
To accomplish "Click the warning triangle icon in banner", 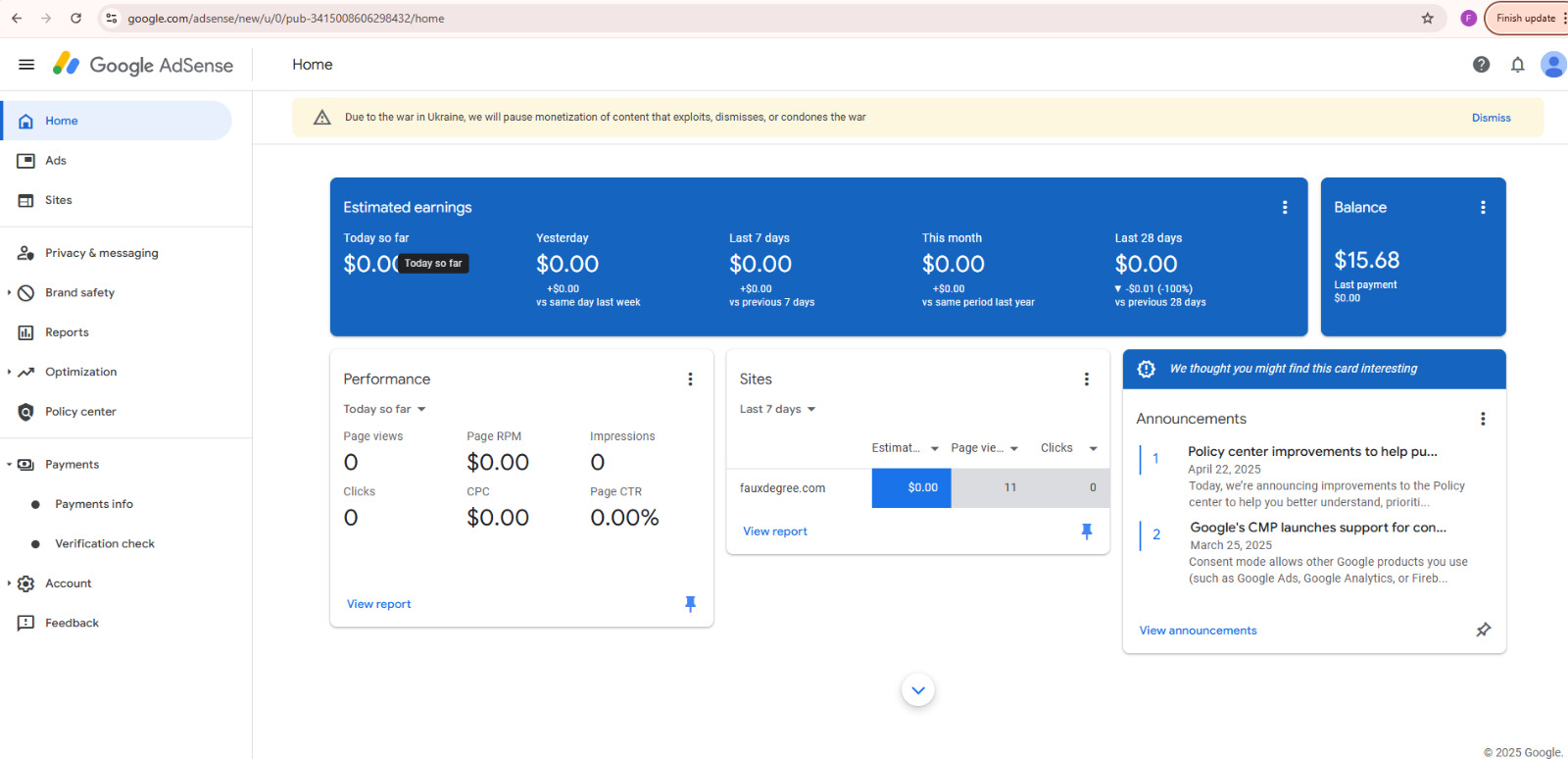I will coord(321,117).
